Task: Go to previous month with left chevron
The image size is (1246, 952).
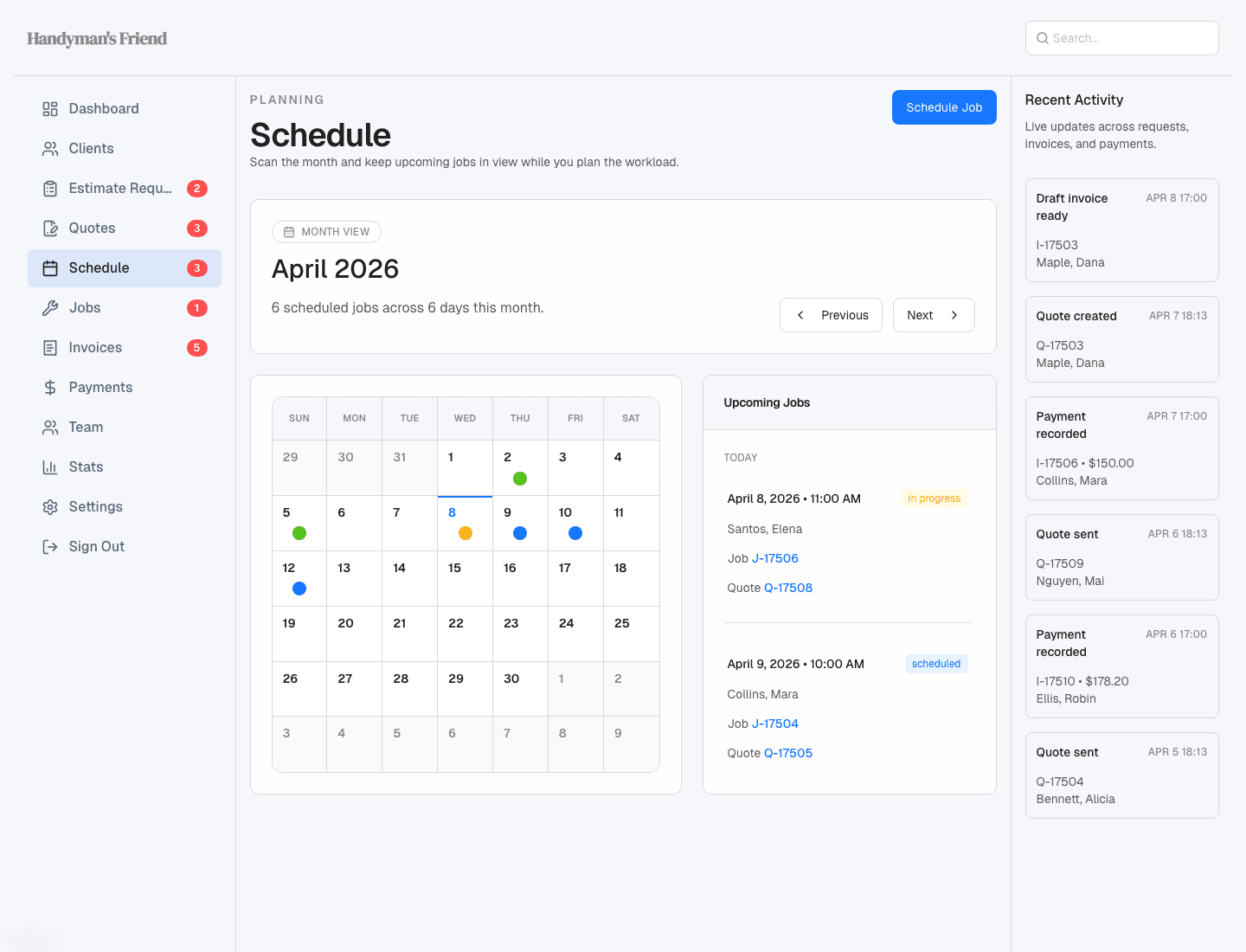Action: pyautogui.click(x=831, y=315)
